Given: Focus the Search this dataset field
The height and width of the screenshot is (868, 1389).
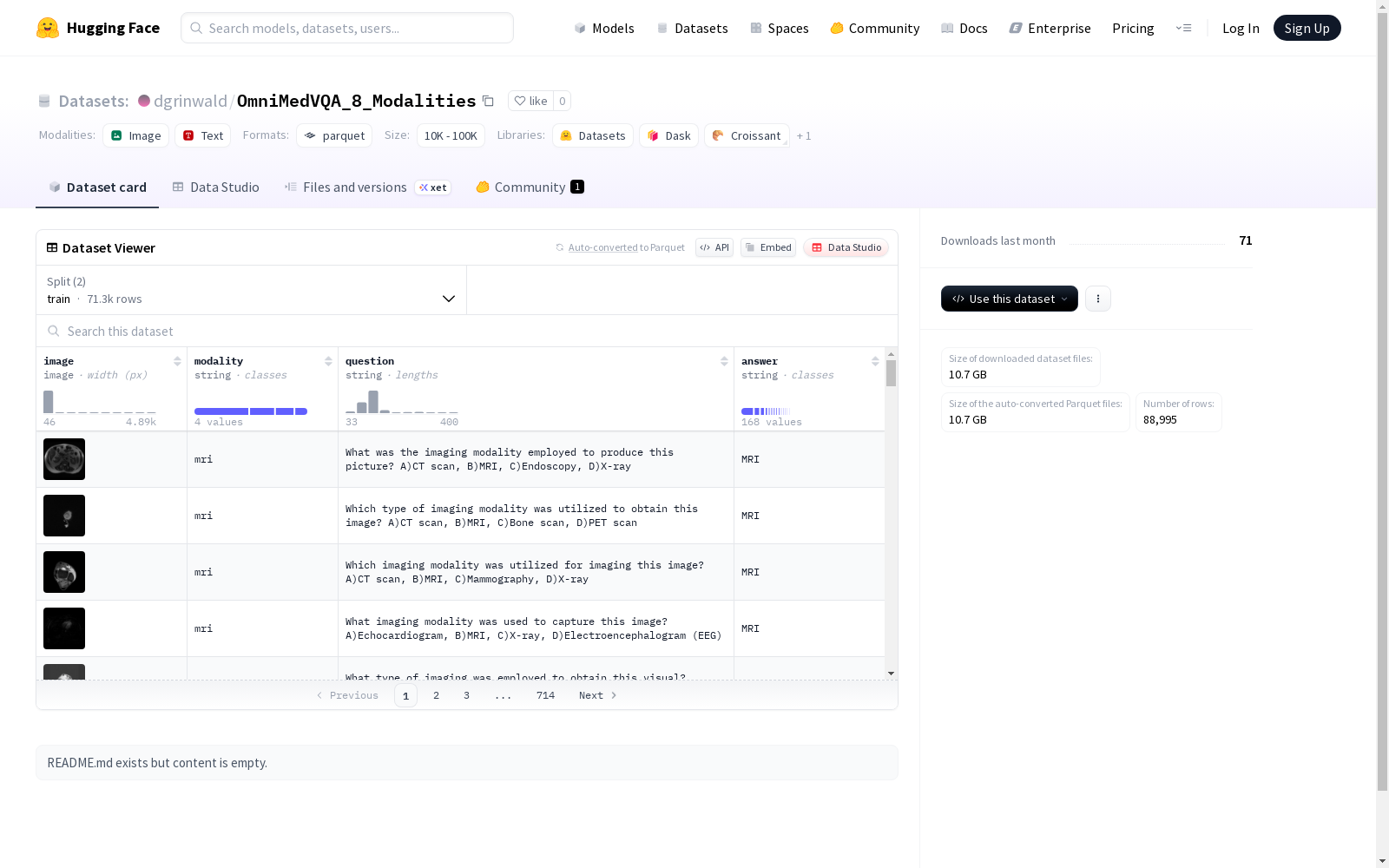Looking at the screenshot, I should click(x=467, y=332).
